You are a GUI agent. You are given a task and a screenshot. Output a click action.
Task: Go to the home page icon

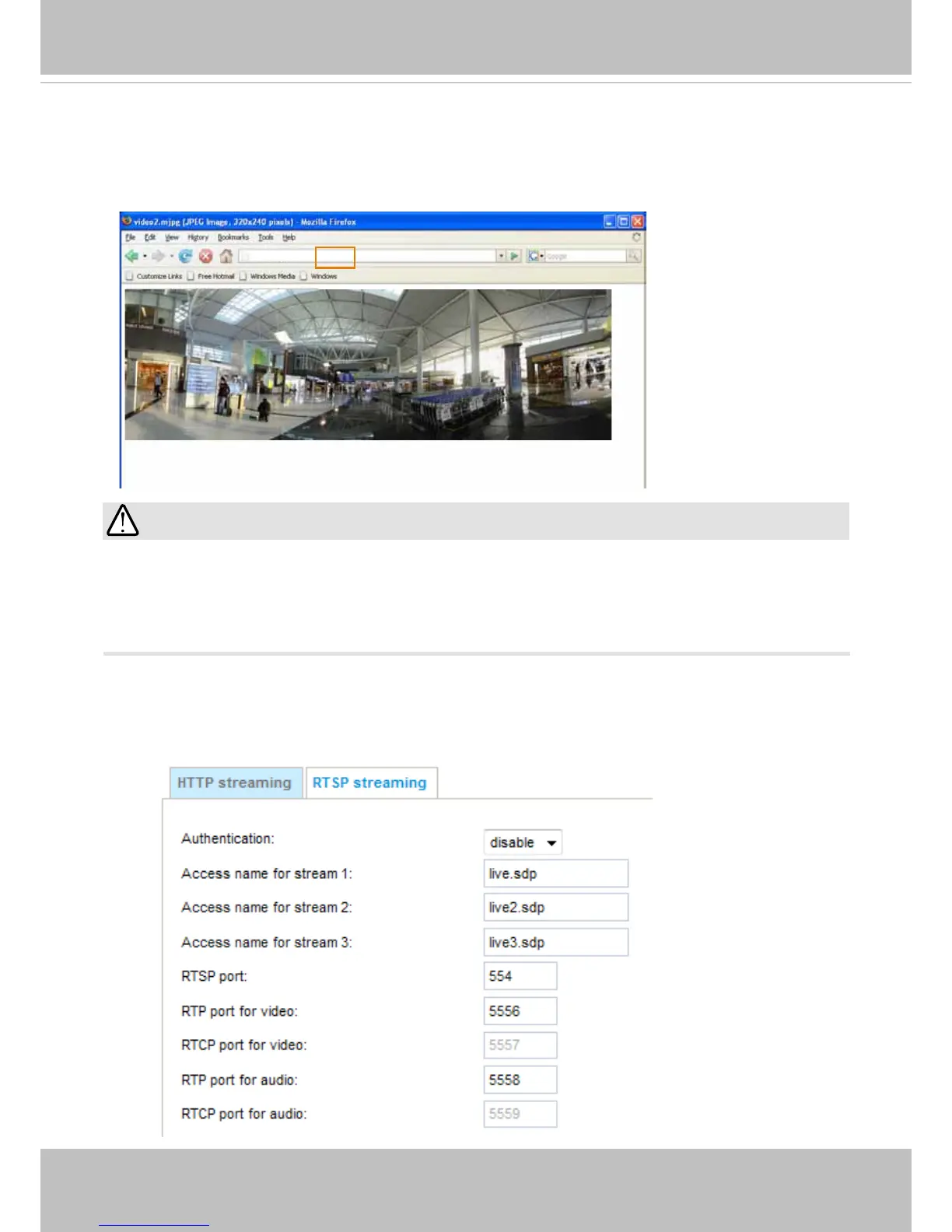(226, 256)
